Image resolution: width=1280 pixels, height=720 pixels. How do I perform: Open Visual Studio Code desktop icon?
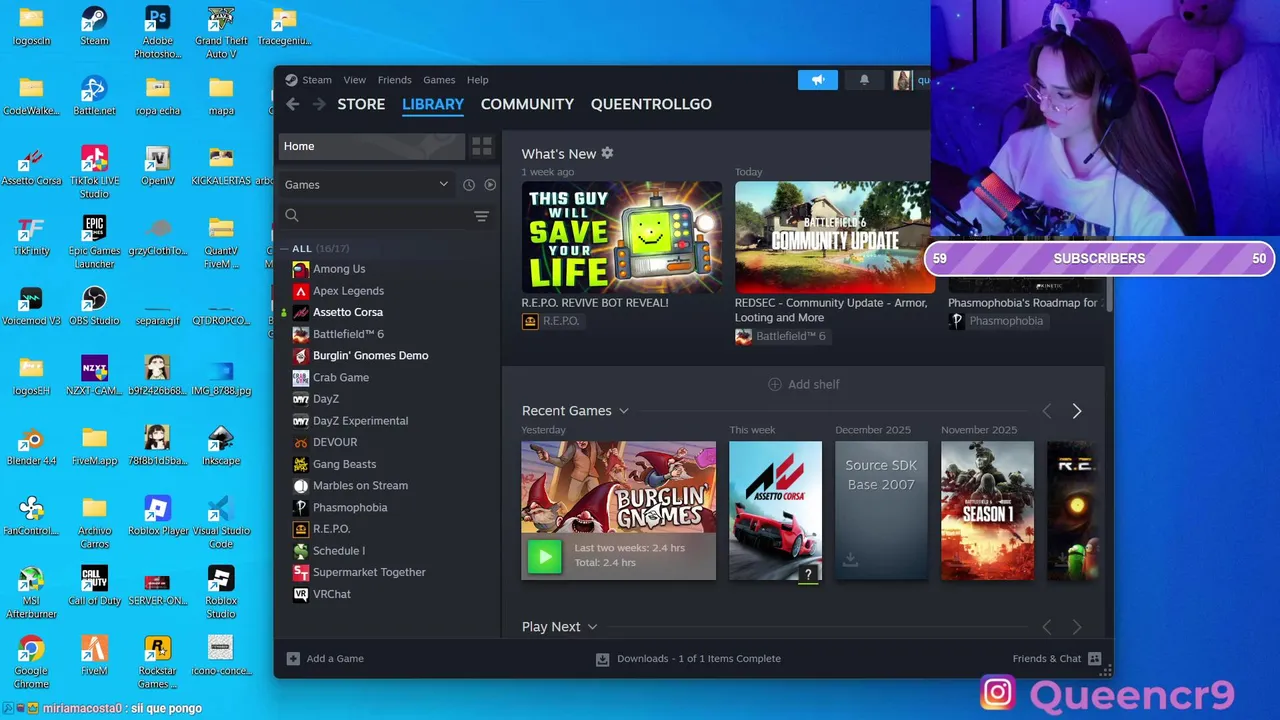[x=221, y=522]
